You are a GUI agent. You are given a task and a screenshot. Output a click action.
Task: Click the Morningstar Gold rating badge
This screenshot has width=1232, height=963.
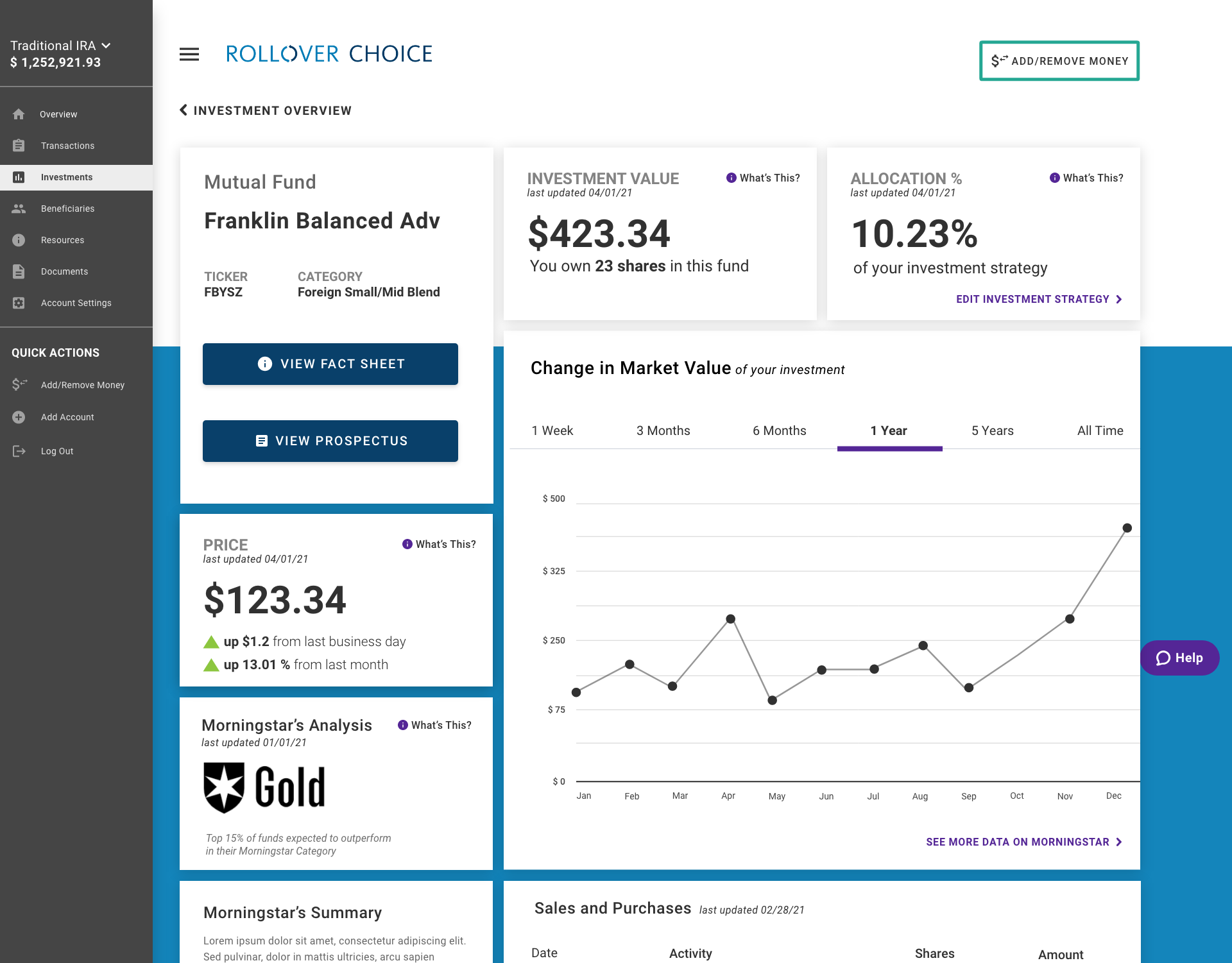point(264,787)
